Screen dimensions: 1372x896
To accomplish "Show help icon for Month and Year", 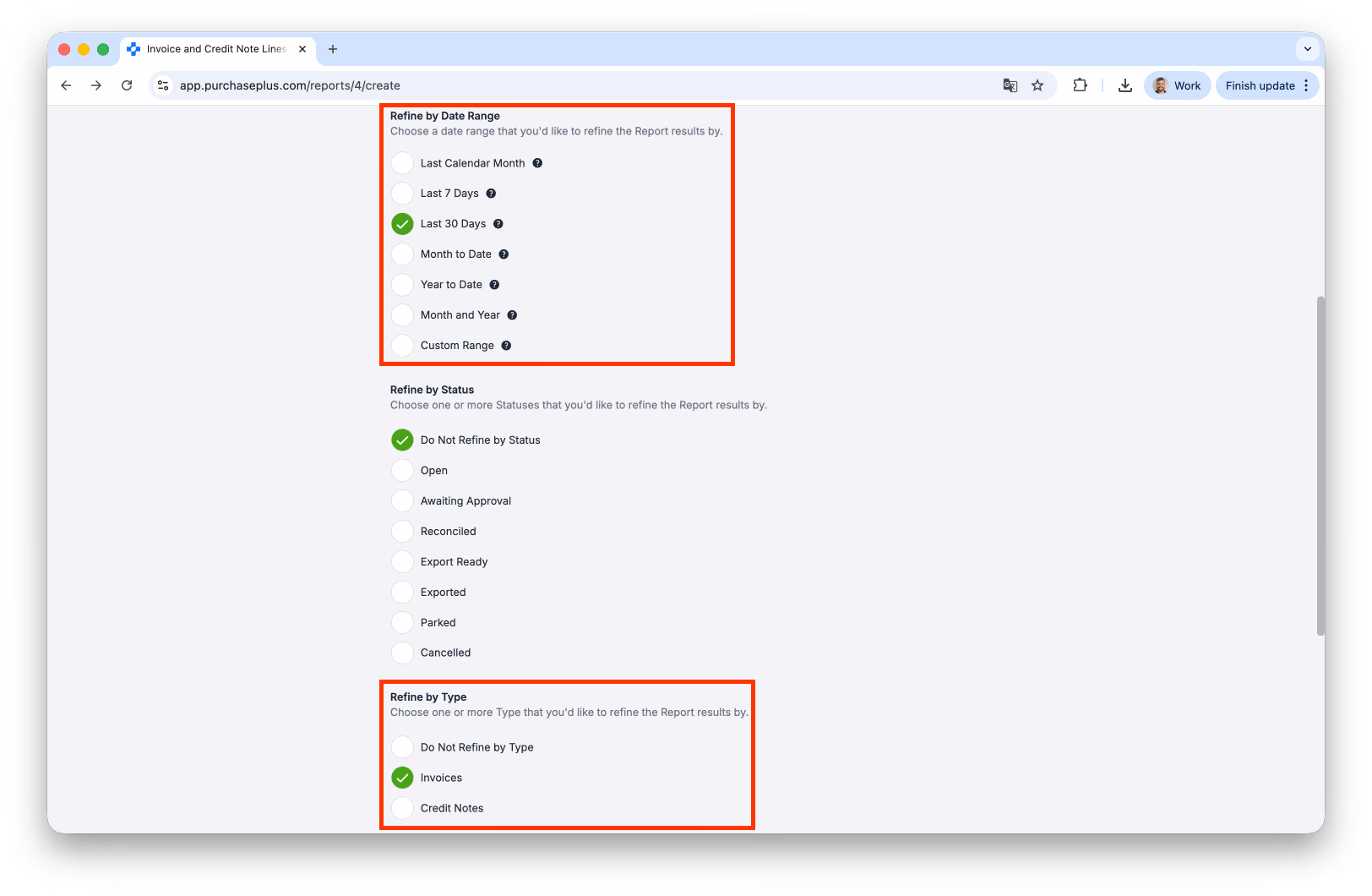I will click(x=512, y=315).
